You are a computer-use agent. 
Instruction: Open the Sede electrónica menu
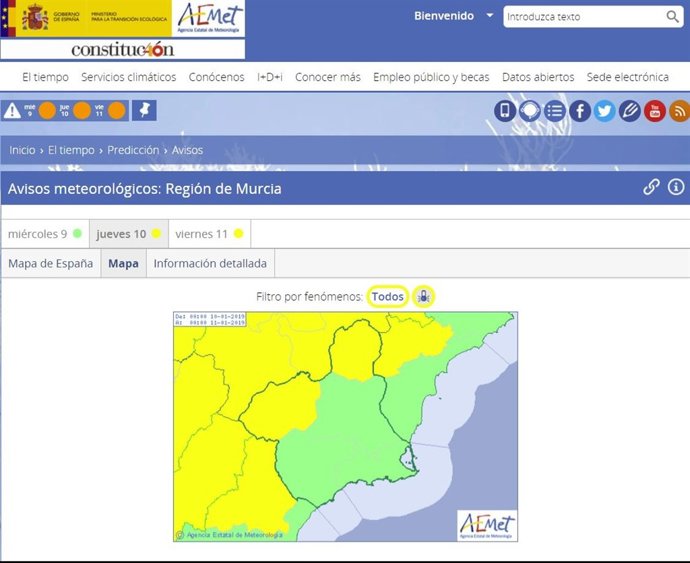(628, 77)
